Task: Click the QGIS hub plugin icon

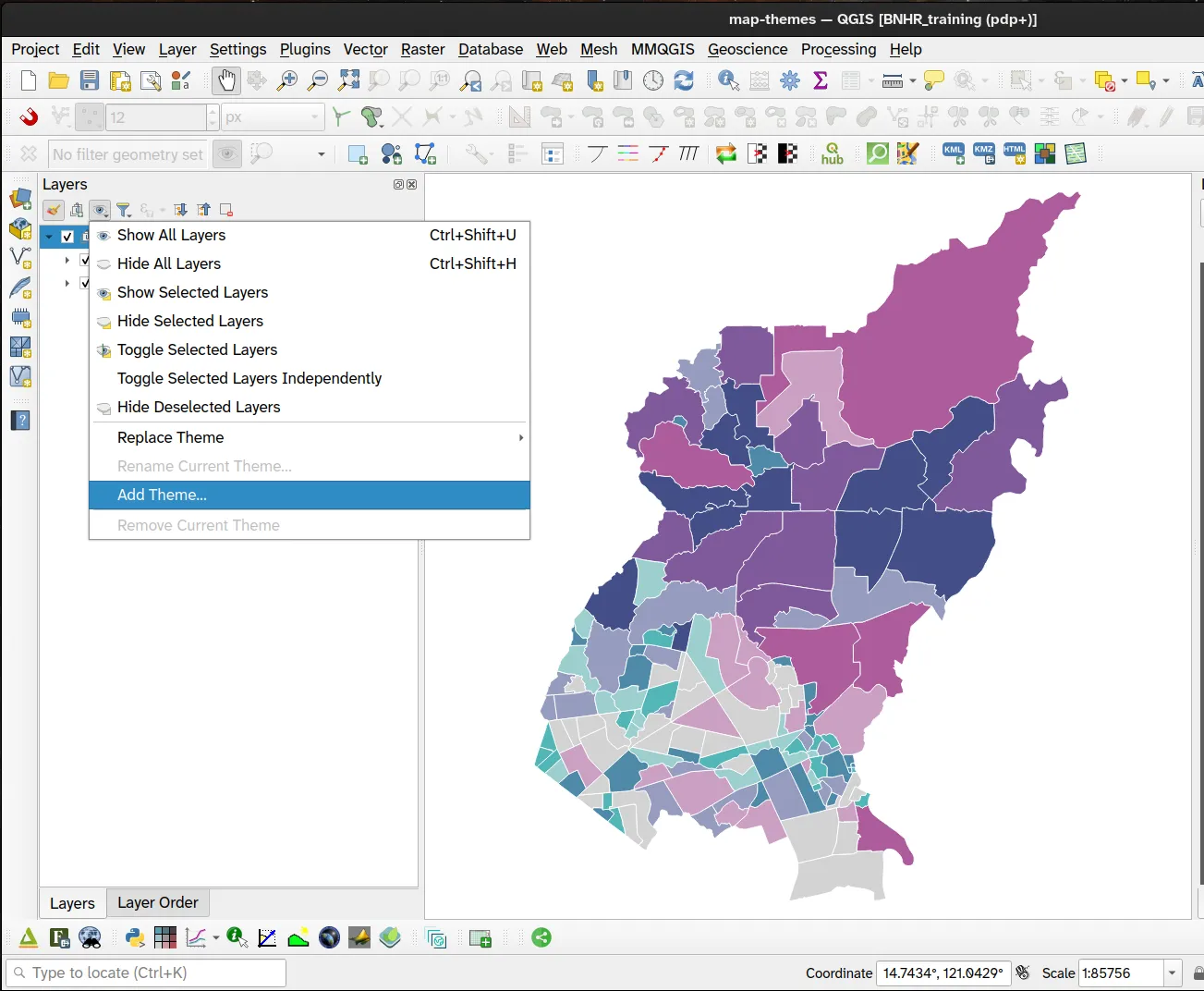Action: coord(832,153)
